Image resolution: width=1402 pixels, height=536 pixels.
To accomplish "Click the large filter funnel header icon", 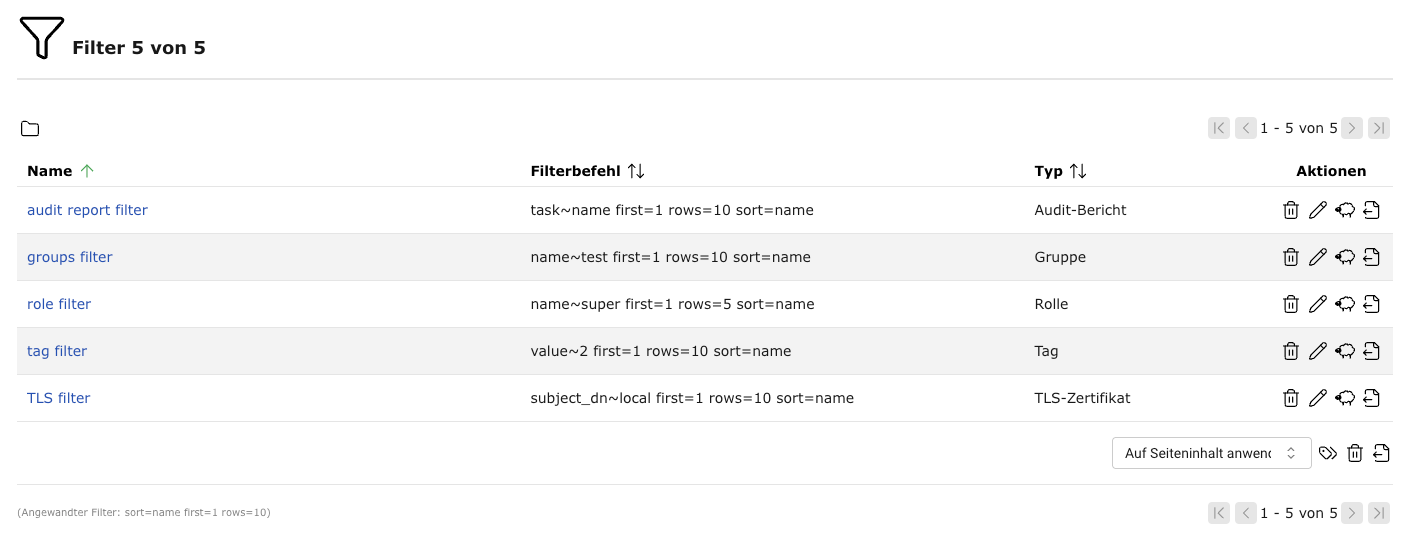I will tap(41, 38).
